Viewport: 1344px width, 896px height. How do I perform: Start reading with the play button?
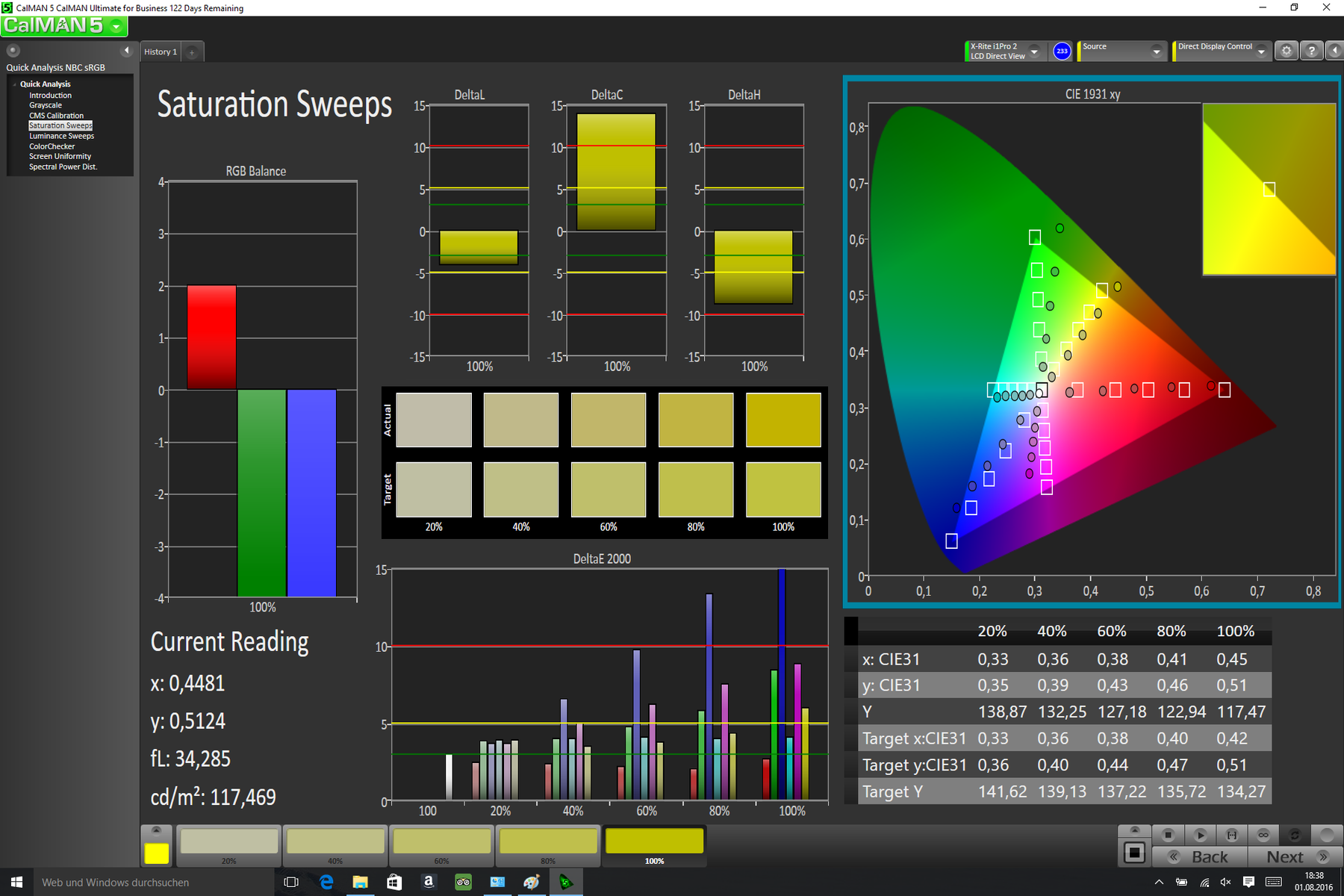click(x=1200, y=835)
